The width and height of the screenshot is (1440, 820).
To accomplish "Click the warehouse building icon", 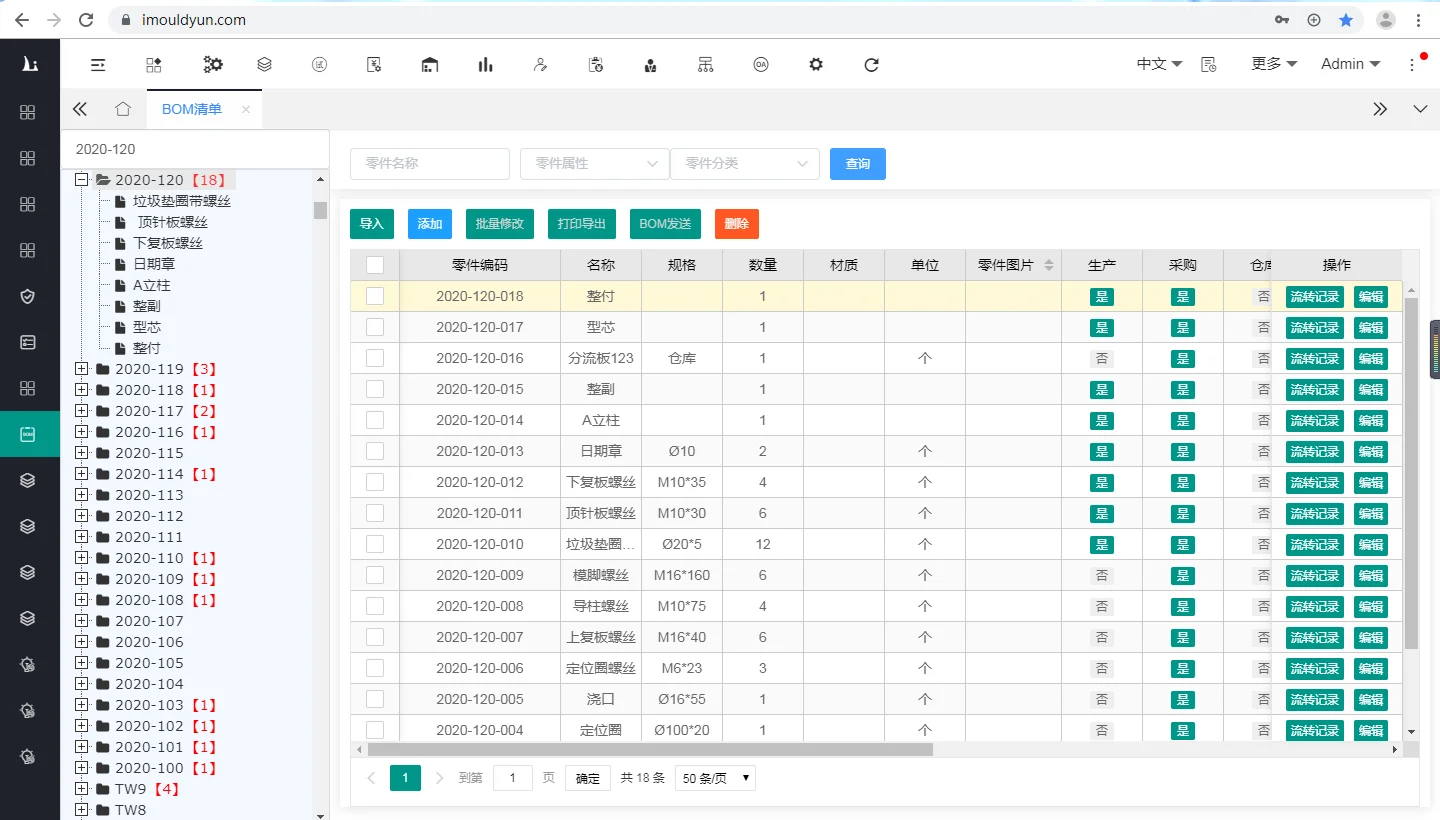I will (x=430, y=64).
